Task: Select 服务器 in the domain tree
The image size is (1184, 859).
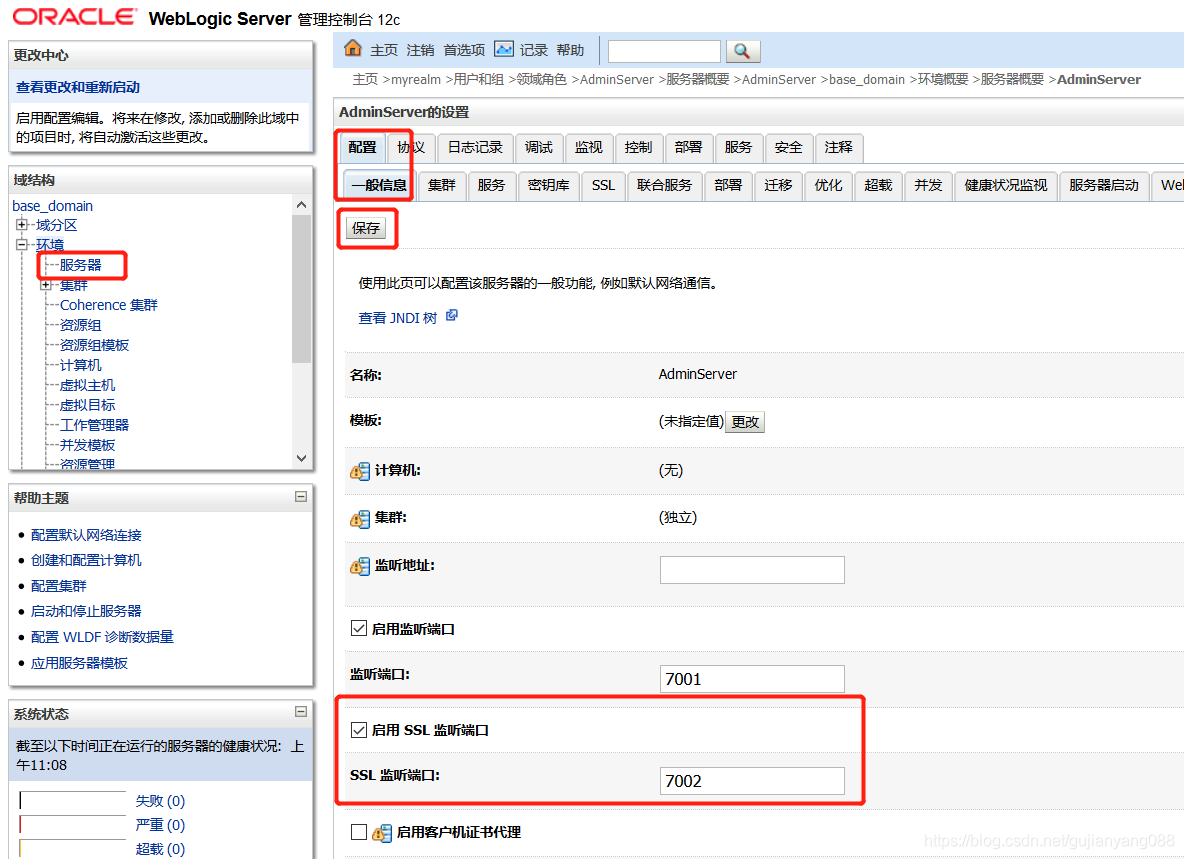Action: coord(81,265)
